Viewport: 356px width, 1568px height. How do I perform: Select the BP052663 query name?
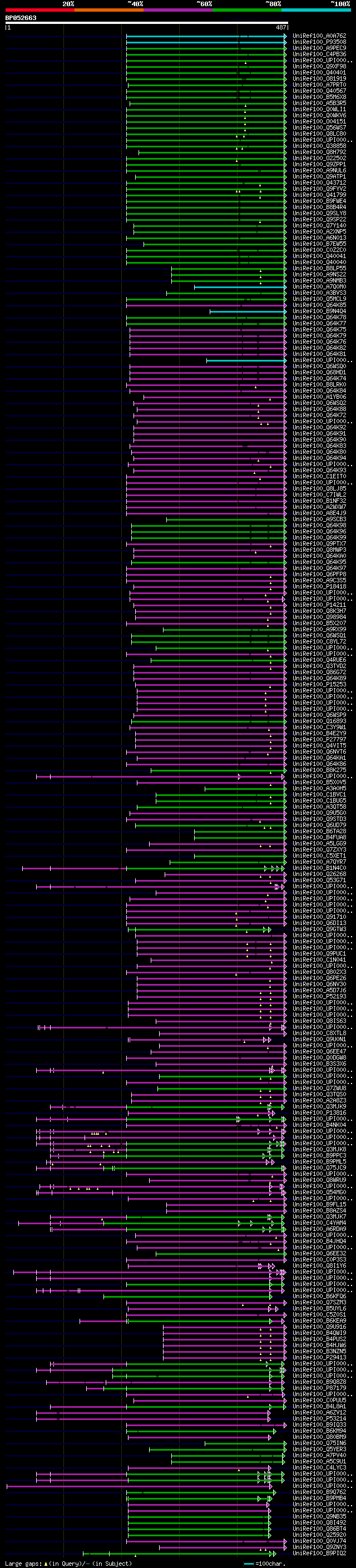click(21, 18)
